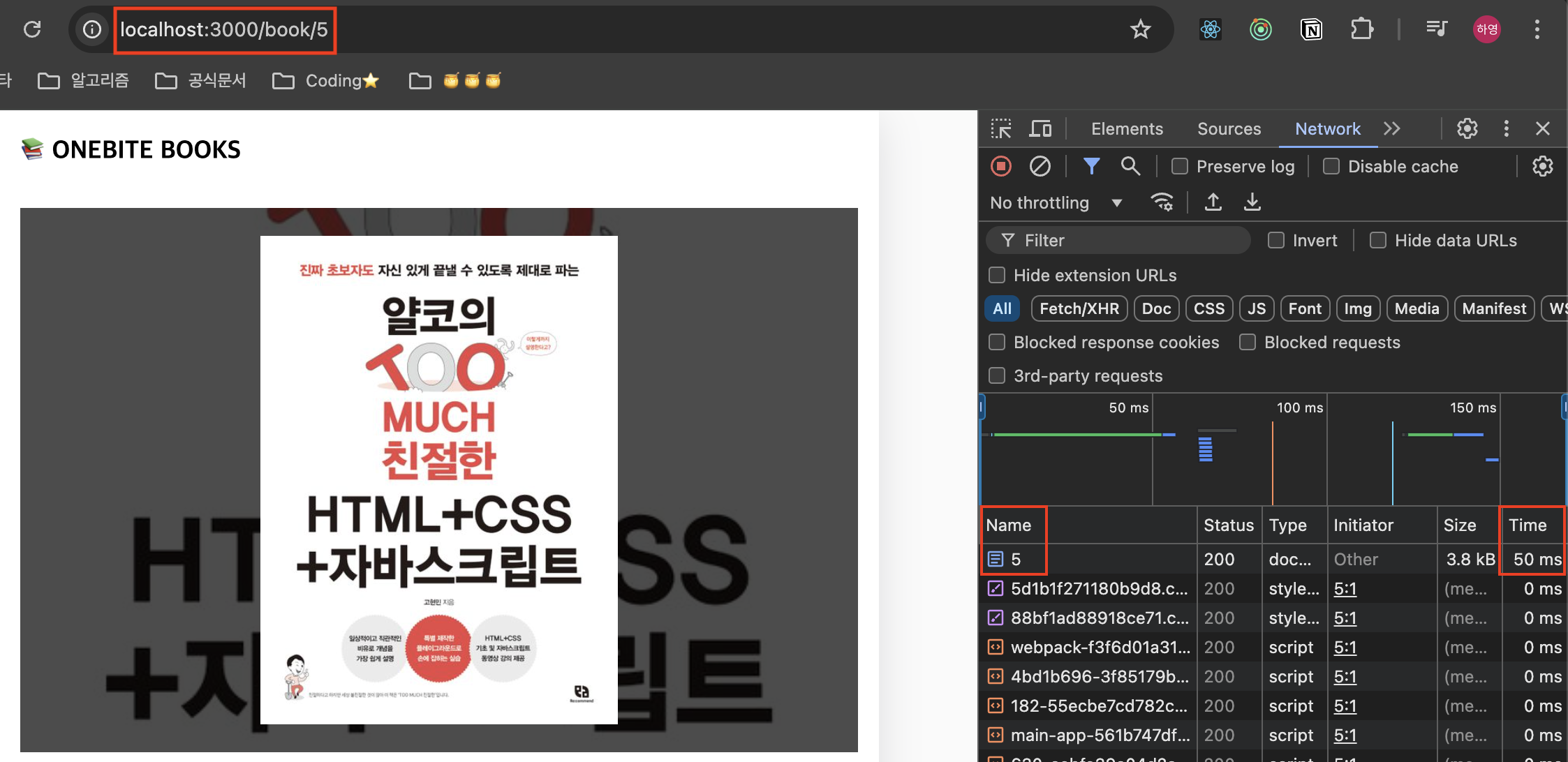This screenshot has height=762, width=1568.
Task: Switch to the Sources tab
Action: point(1229,129)
